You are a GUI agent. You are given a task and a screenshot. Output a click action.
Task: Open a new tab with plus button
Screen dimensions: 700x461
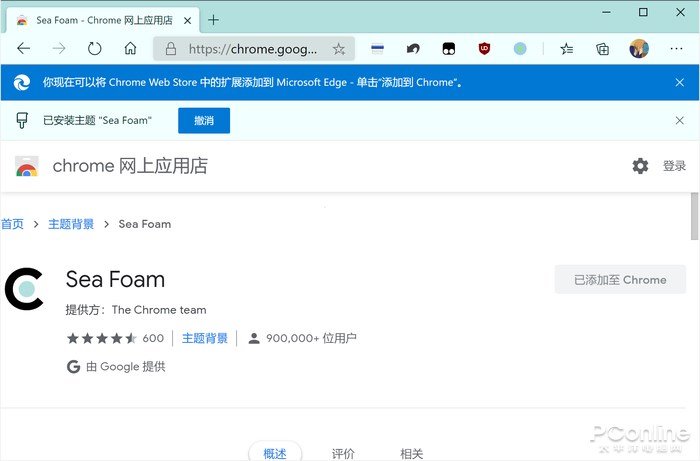[213, 20]
